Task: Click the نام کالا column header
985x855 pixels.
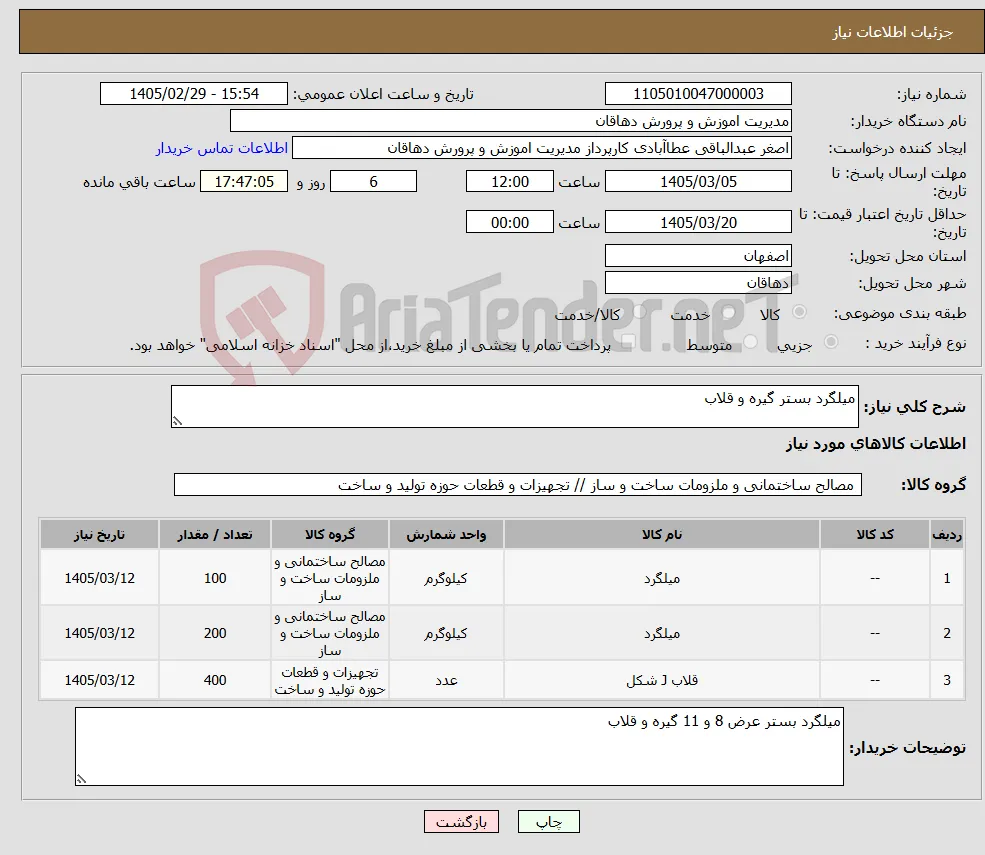Action: click(661, 535)
